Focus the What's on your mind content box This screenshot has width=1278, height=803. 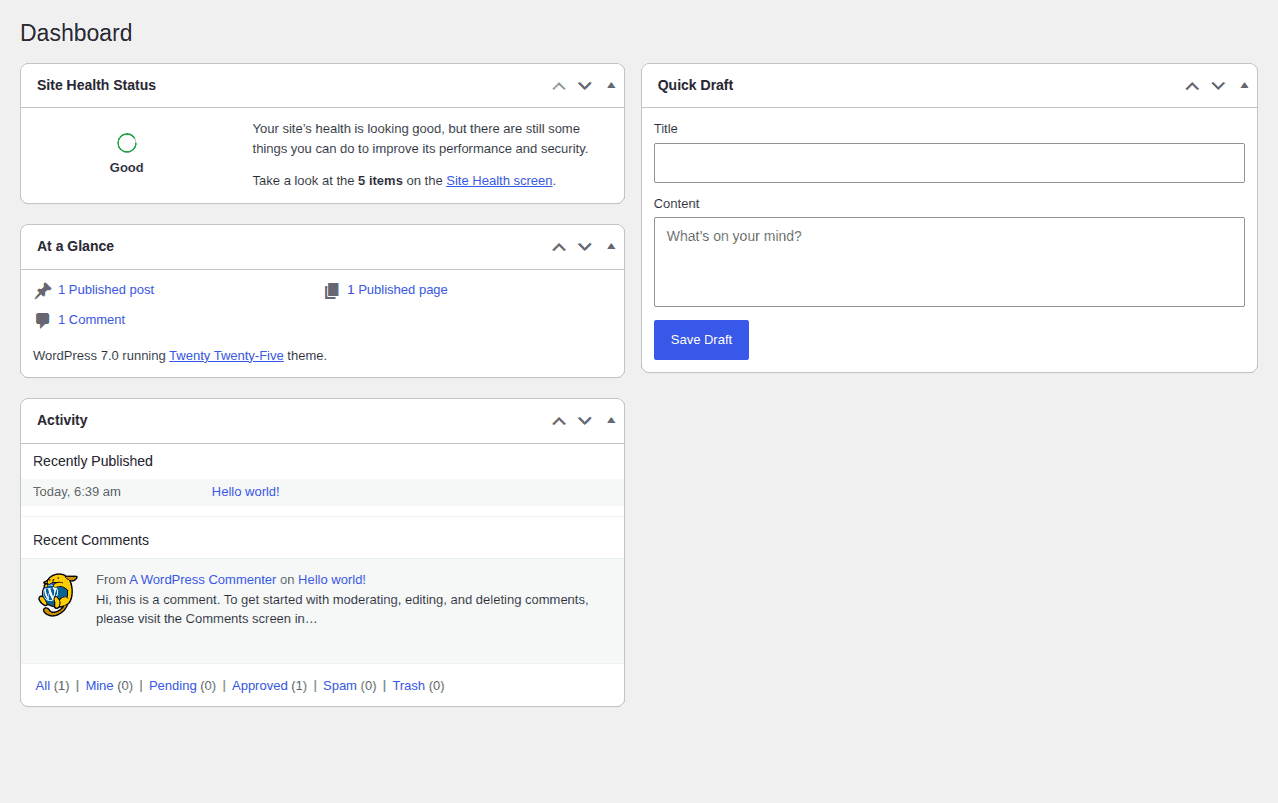[x=949, y=262]
